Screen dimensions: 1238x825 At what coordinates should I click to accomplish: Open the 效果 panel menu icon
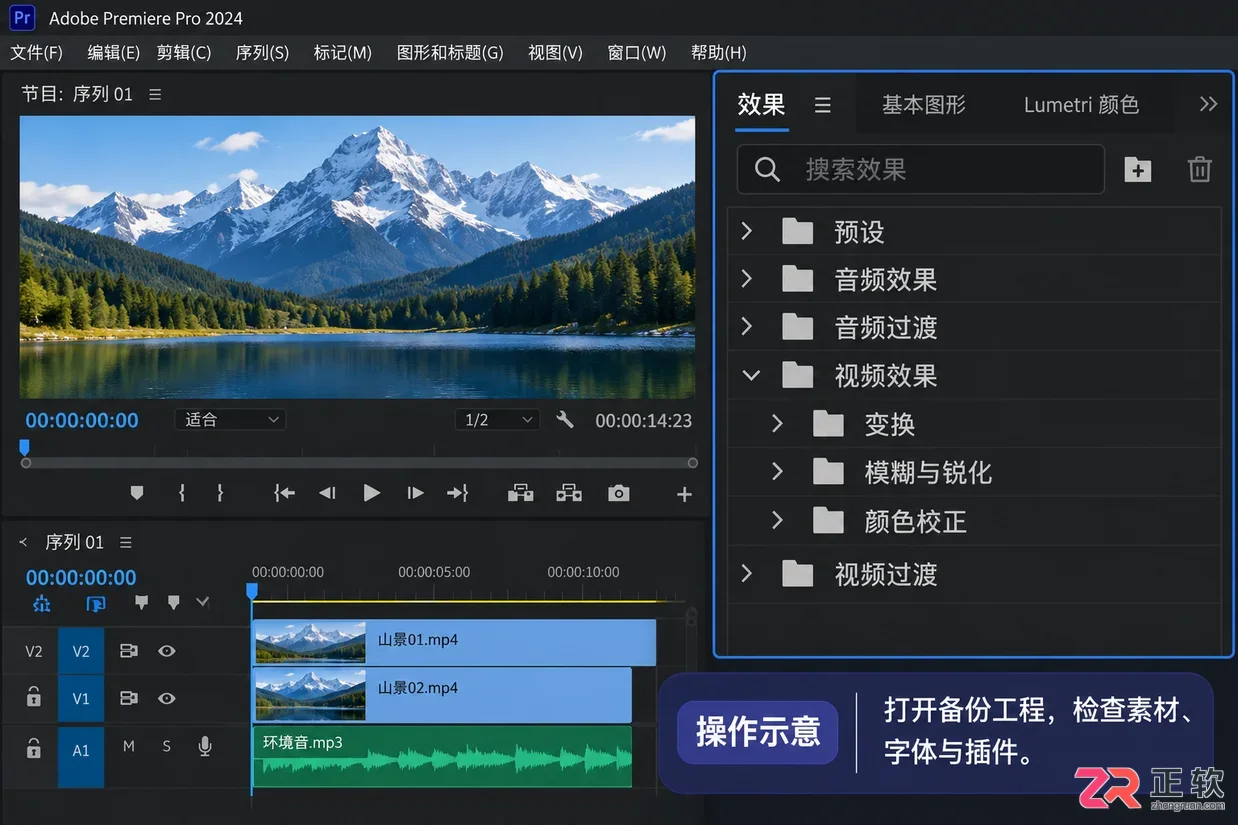[823, 105]
